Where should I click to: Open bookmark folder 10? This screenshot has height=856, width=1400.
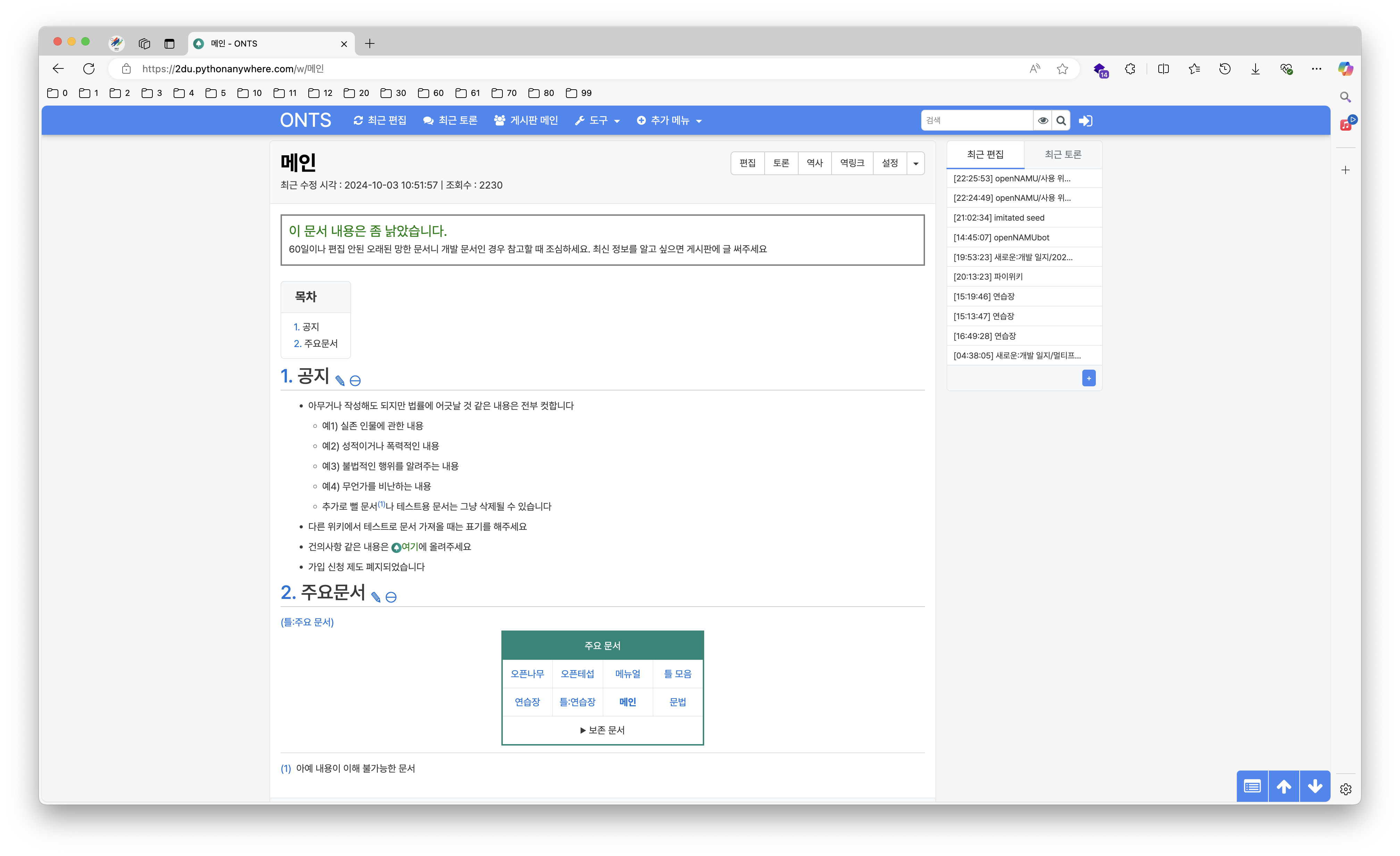(x=250, y=93)
